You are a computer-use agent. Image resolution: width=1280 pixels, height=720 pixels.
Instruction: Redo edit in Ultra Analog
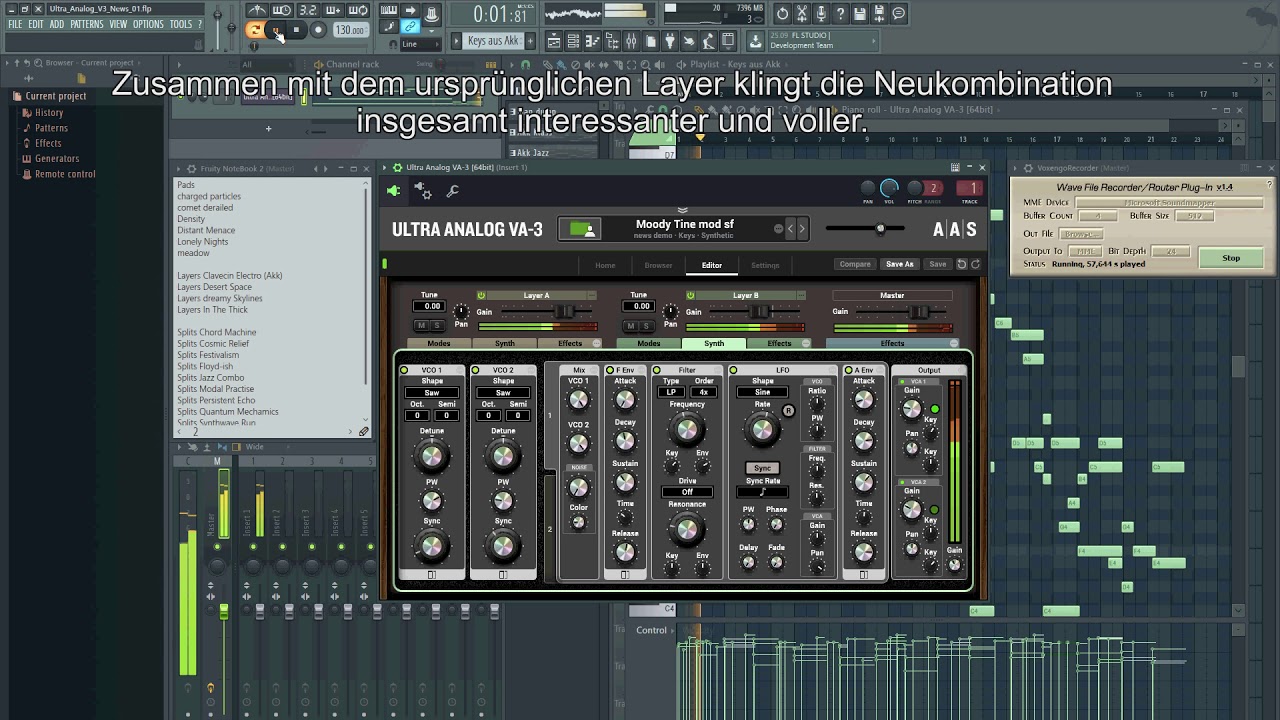tap(975, 264)
